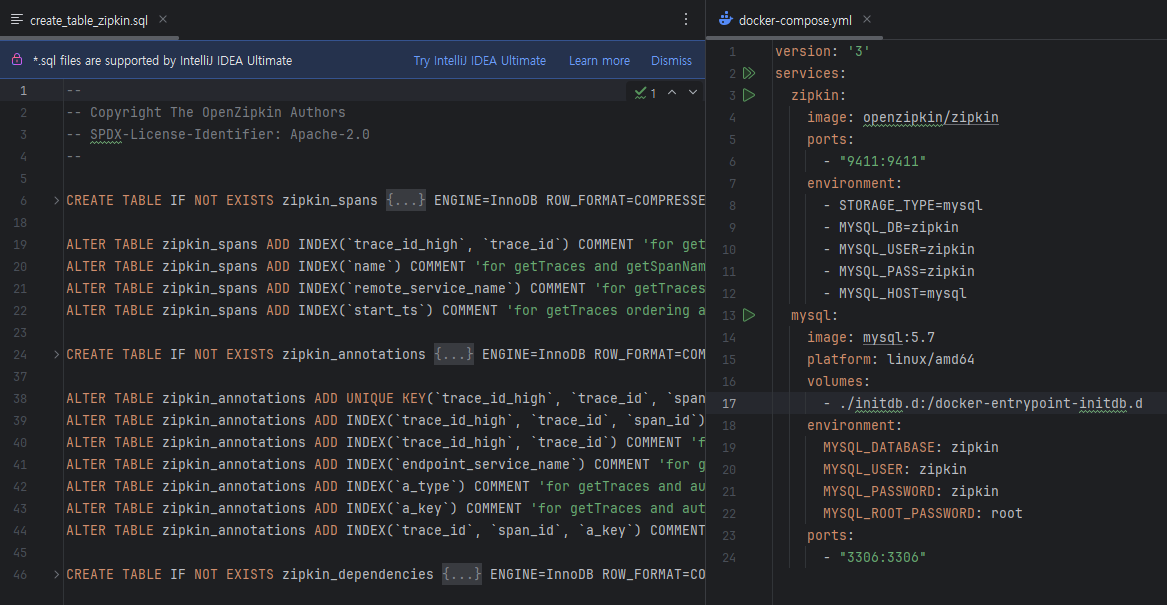Screen dimensions: 1167x605
Task: Expand folded {...} block after zipkin_annotations
Action: [454, 354]
